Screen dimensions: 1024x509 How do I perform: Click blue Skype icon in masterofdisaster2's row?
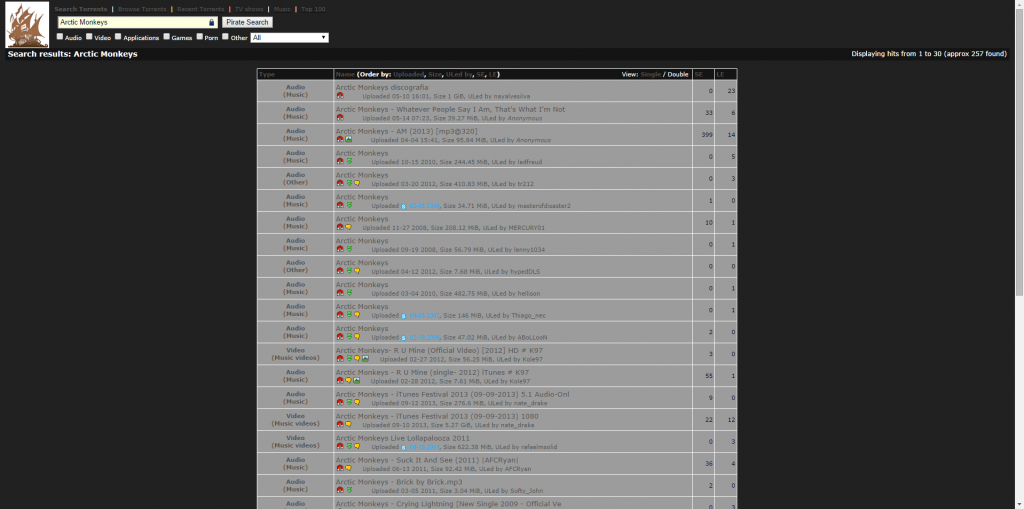404,206
